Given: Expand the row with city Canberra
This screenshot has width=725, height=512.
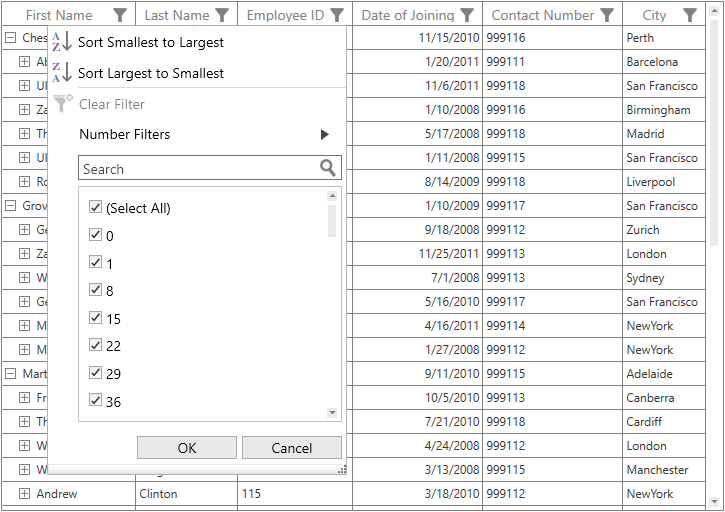Looking at the screenshot, I should (25, 397).
